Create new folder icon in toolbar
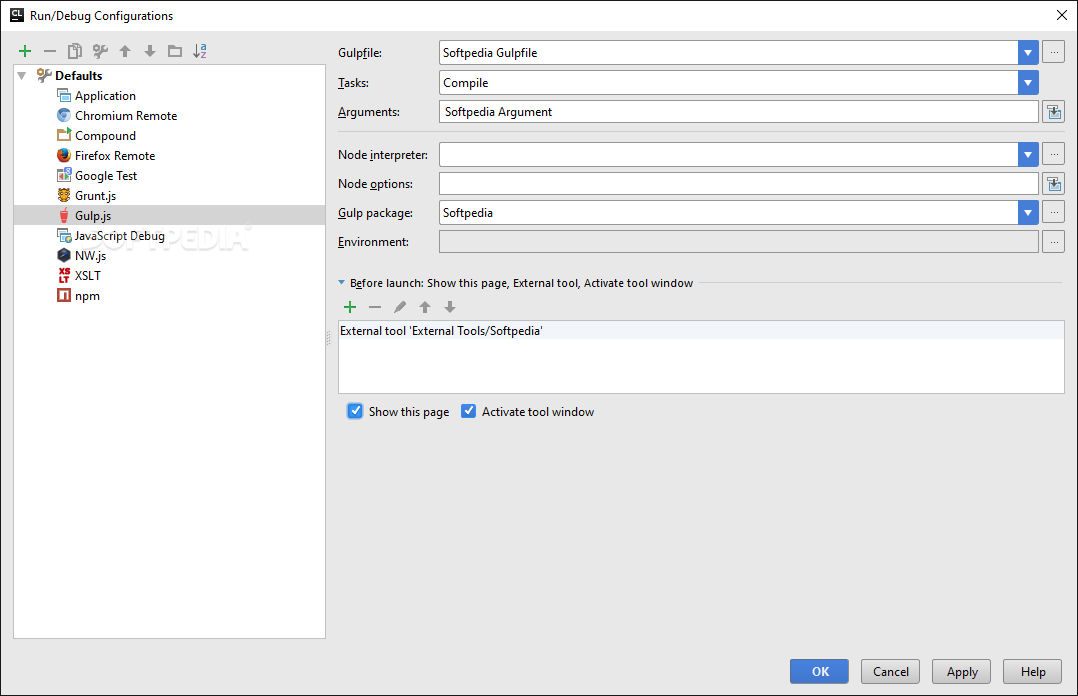Screen dimensions: 1078x696 175,51
